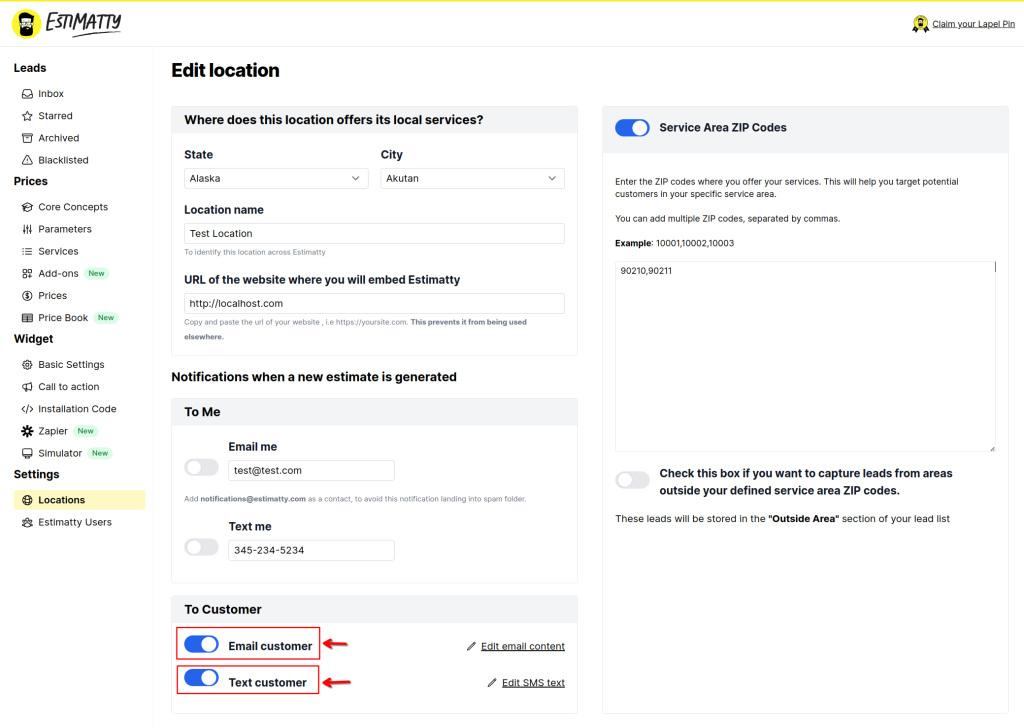Click the Simulator monitor icon
This screenshot has width=1024, height=728.
(27, 454)
